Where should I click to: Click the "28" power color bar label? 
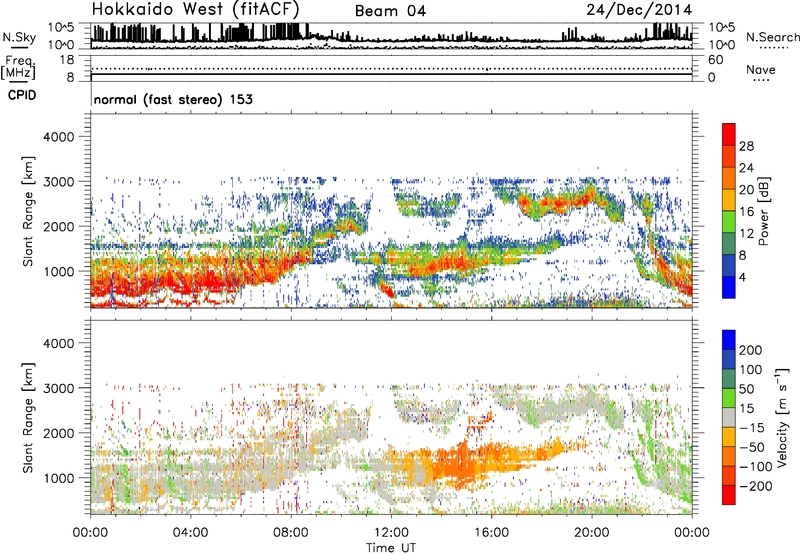(x=746, y=146)
